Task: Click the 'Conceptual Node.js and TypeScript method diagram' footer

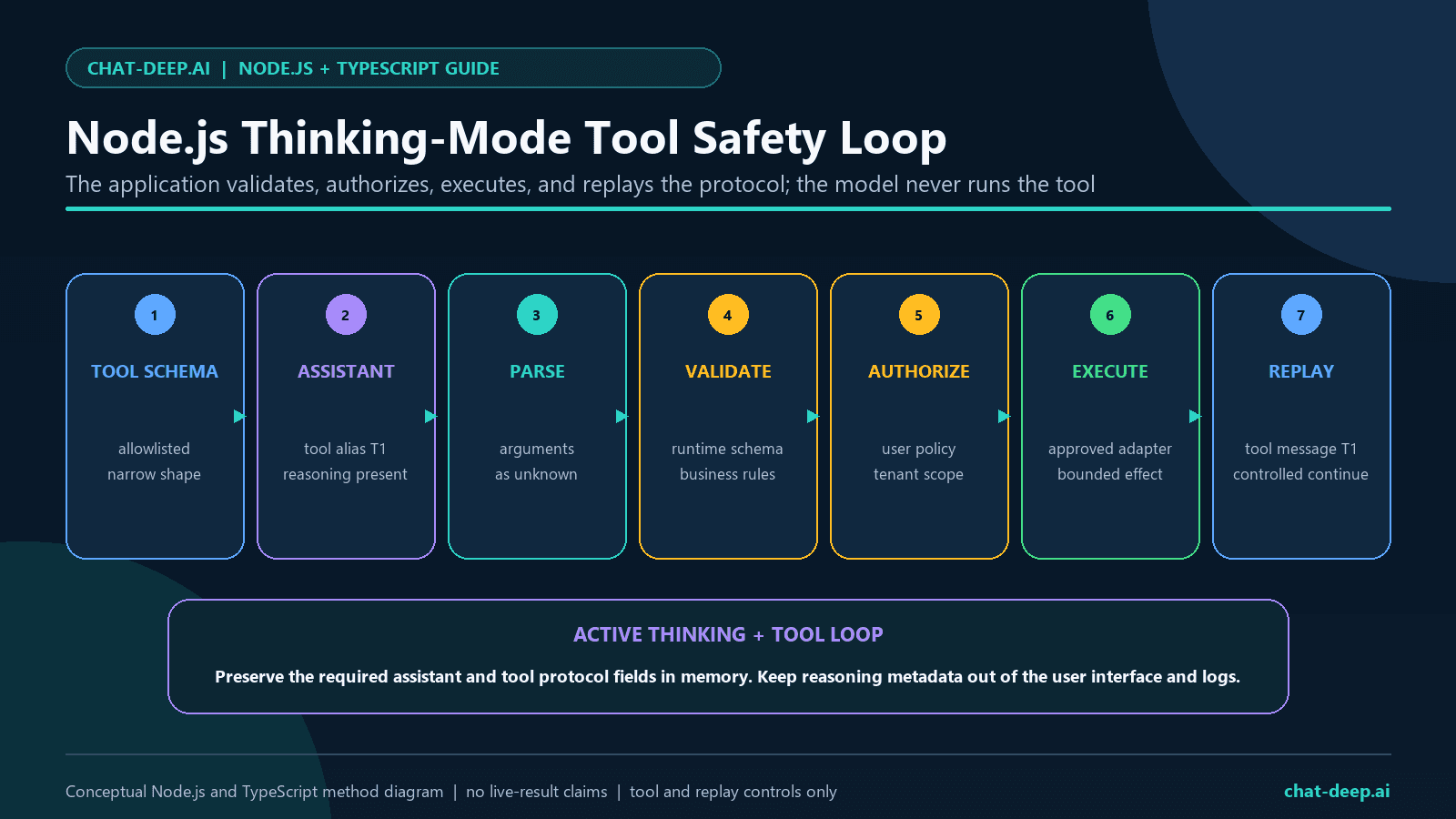Action: pyautogui.click(x=255, y=792)
